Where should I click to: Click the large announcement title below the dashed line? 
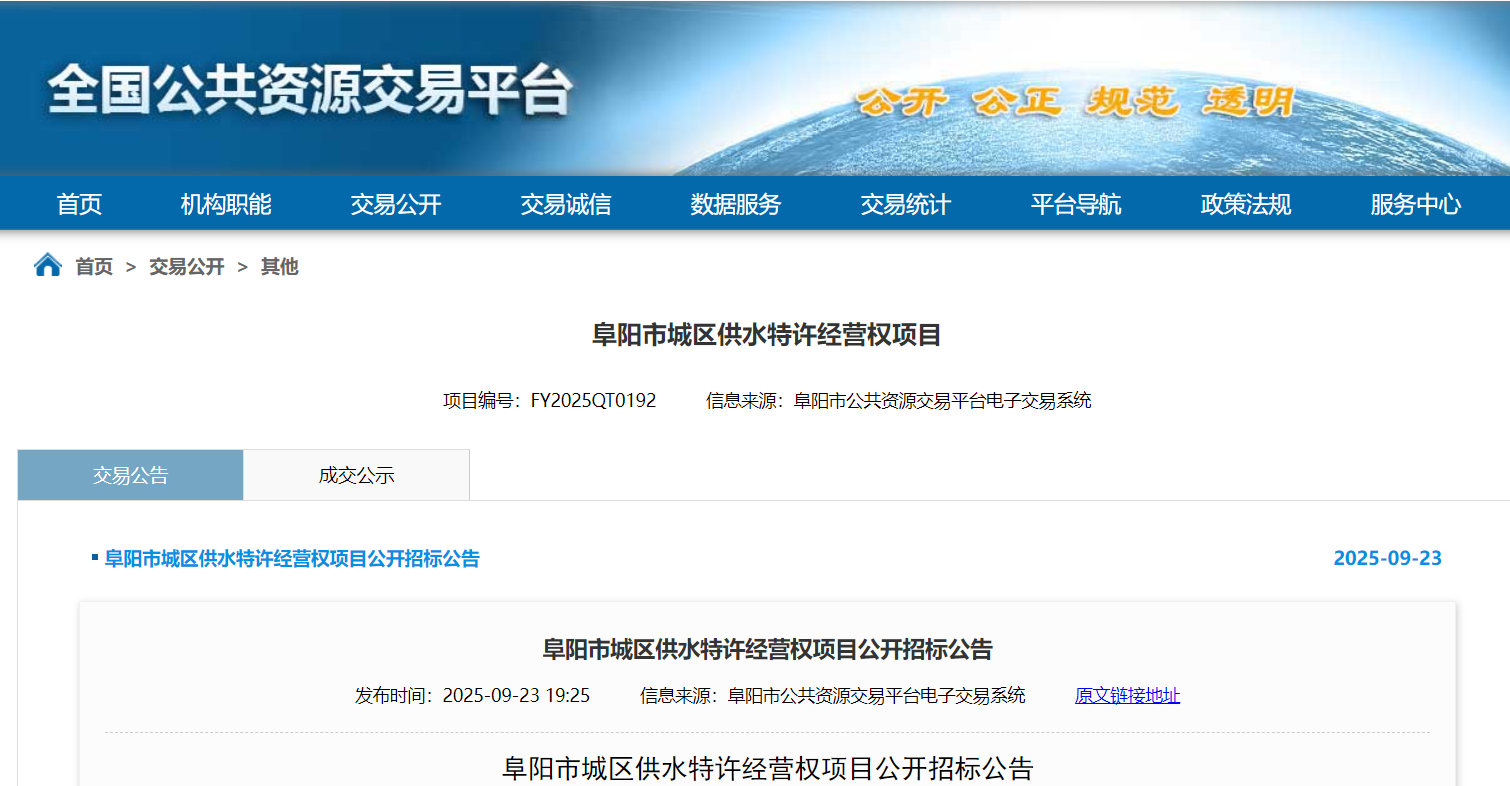767,769
